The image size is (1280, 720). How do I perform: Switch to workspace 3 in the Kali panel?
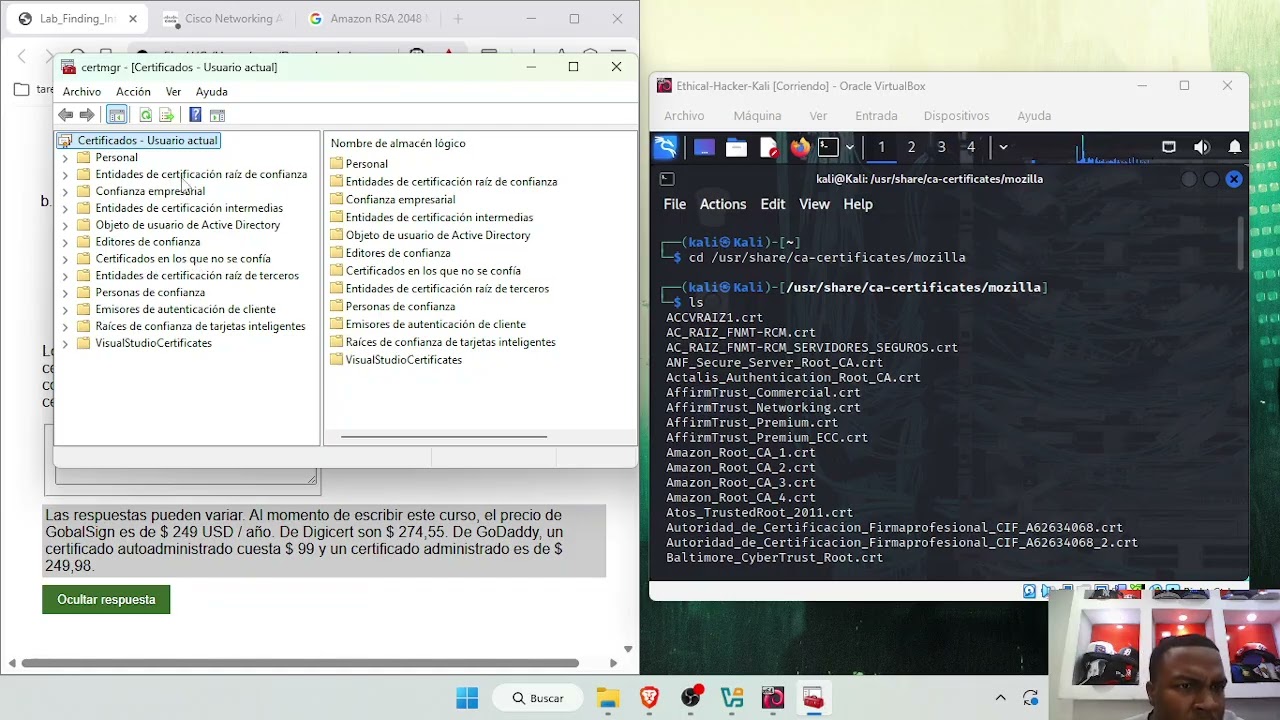click(x=941, y=148)
